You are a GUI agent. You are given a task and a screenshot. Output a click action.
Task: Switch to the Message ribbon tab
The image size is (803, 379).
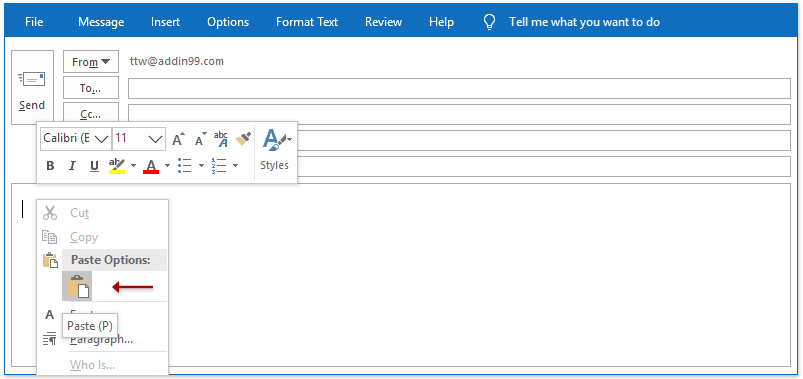101,22
